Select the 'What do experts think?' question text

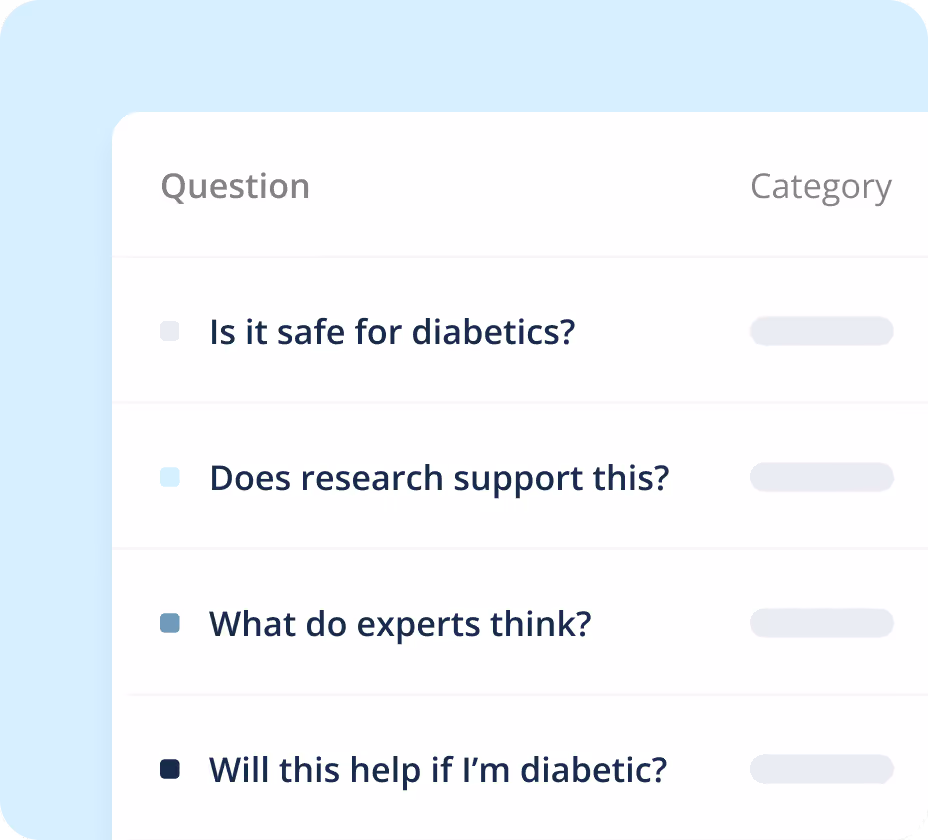[400, 624]
